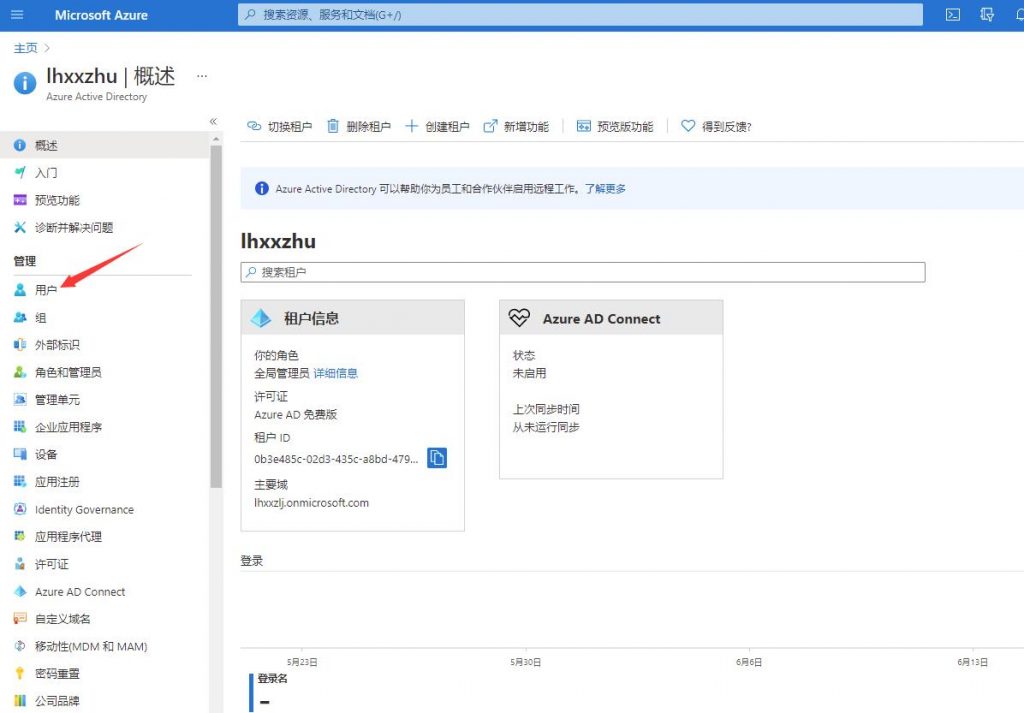Click the Azure AD Connect heartbeat icon
Image resolution: width=1024 pixels, height=713 pixels.
[x=520, y=318]
